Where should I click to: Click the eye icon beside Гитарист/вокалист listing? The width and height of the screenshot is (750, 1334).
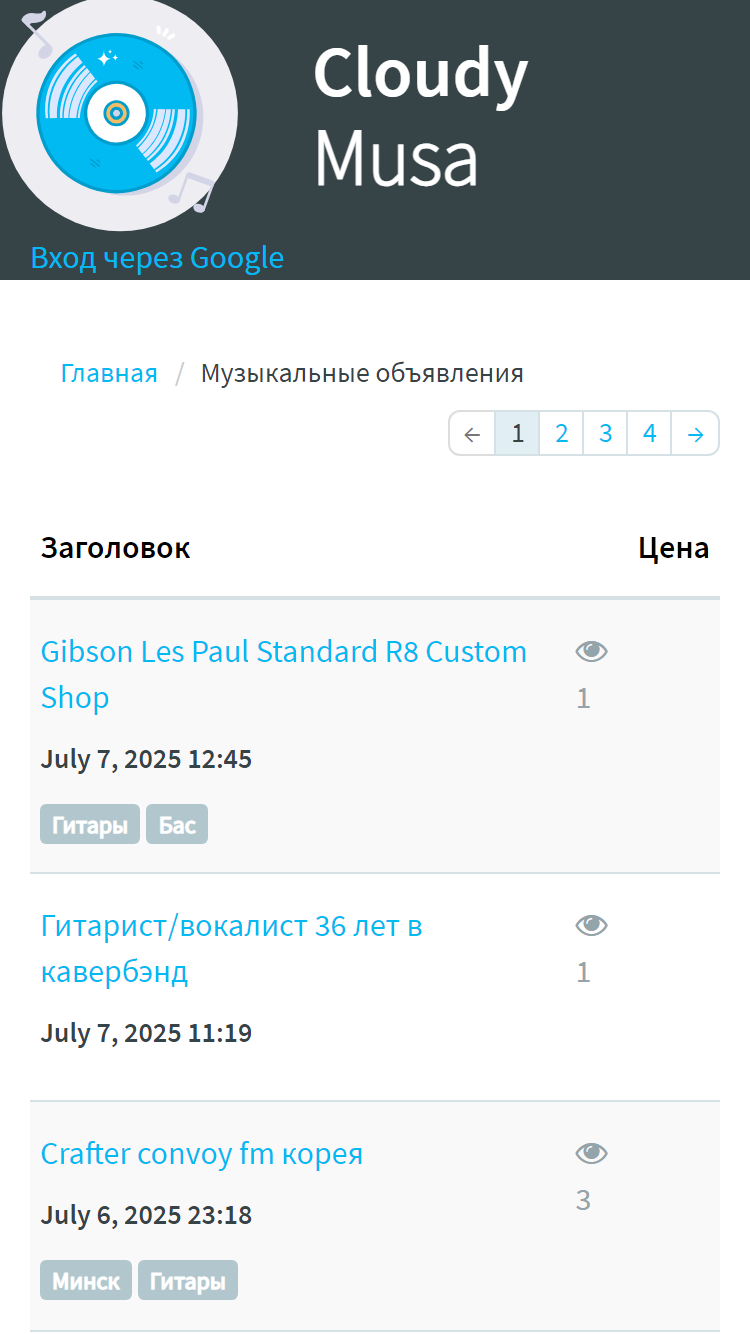pos(592,926)
